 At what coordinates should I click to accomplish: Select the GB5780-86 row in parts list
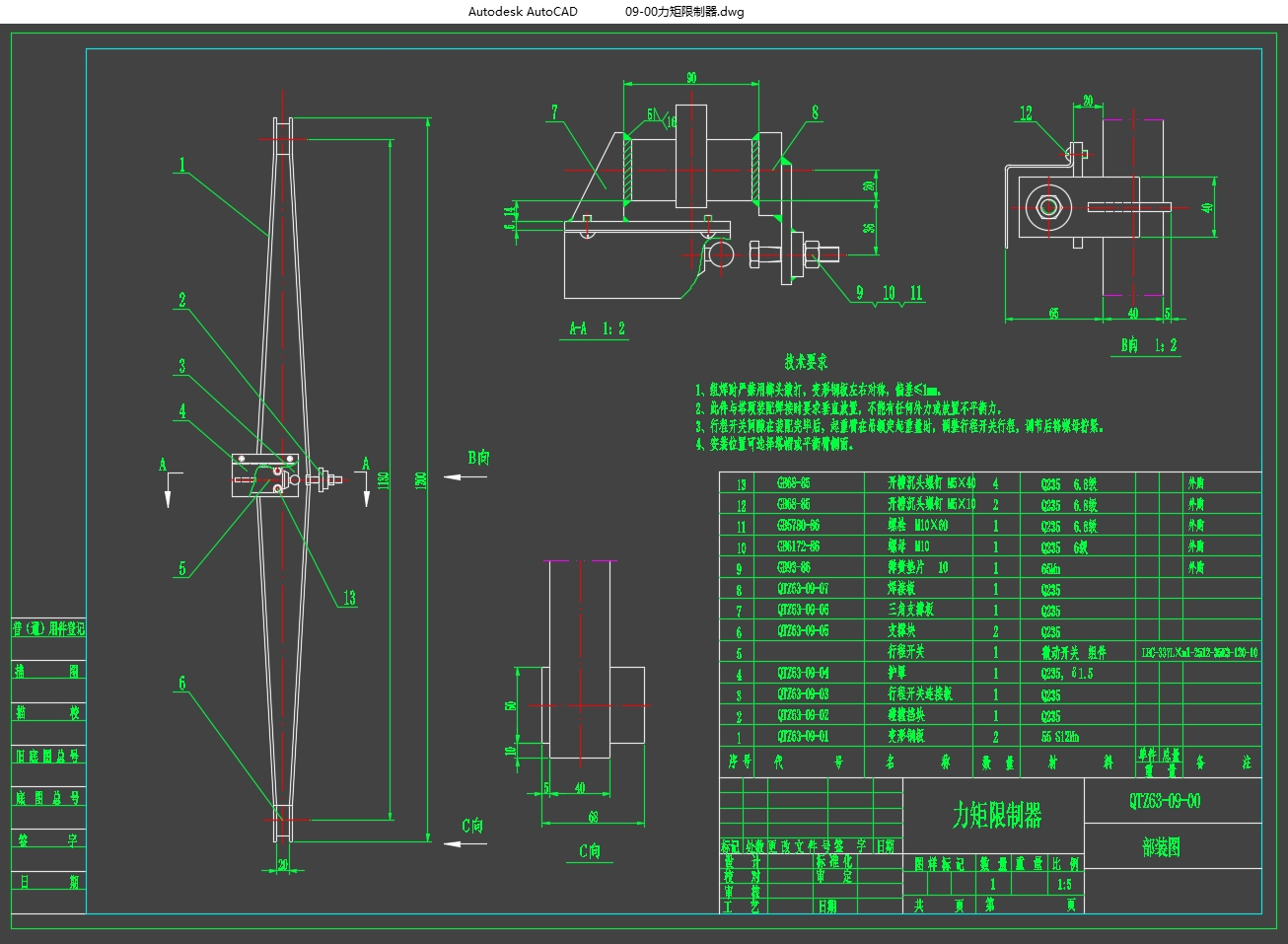[798, 526]
